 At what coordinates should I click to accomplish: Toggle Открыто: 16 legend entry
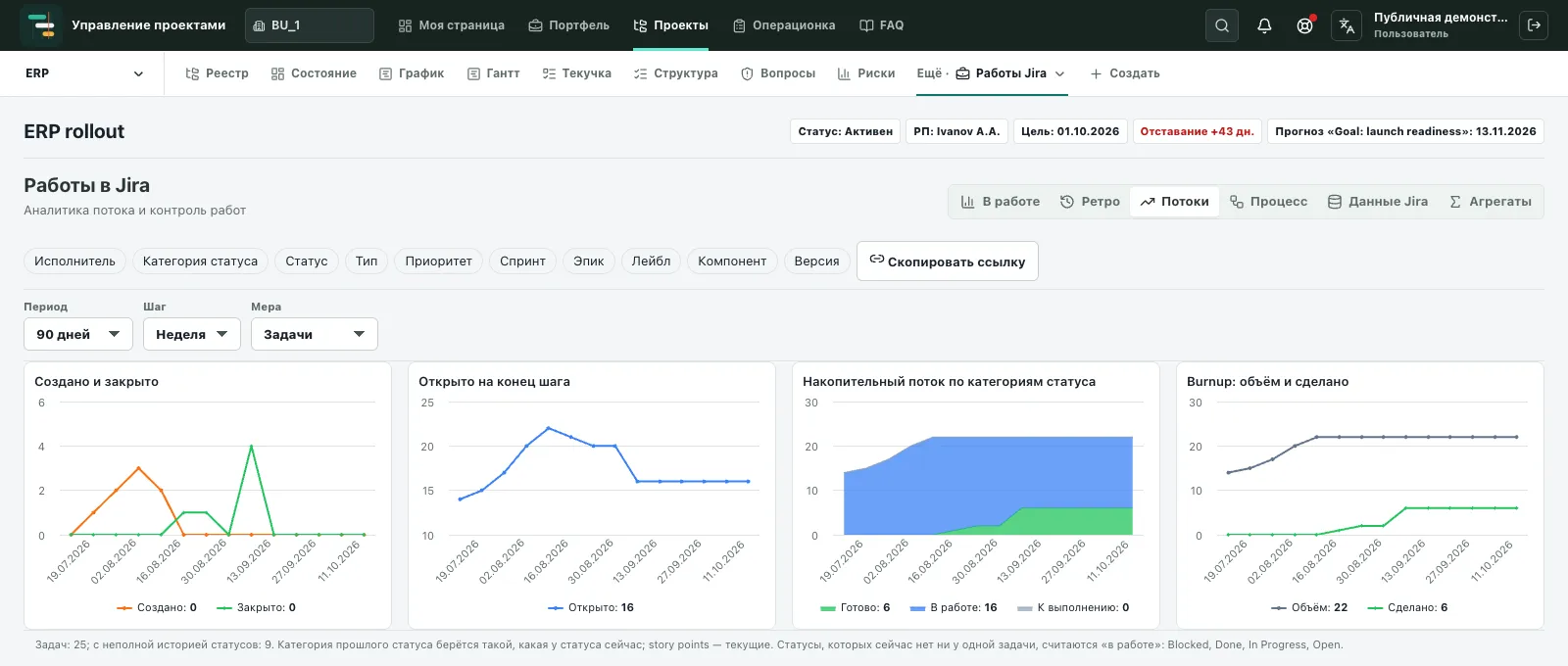pos(591,607)
